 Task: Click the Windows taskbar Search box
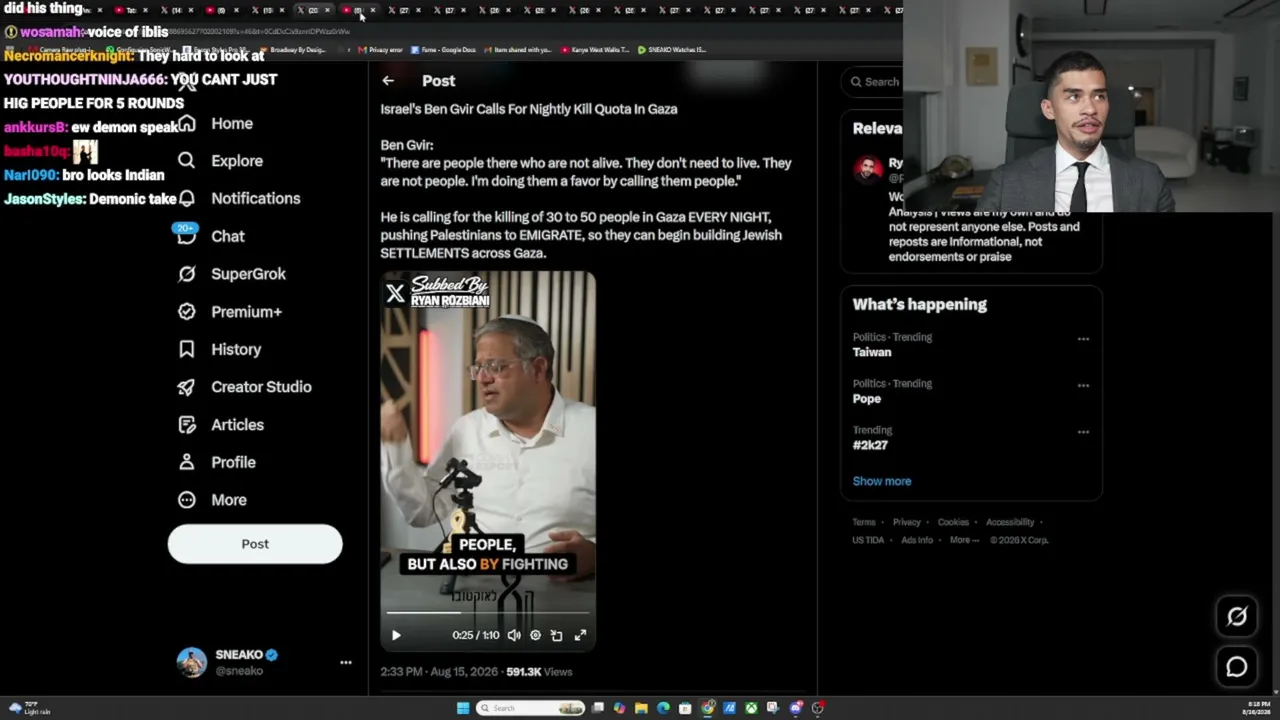coord(530,708)
